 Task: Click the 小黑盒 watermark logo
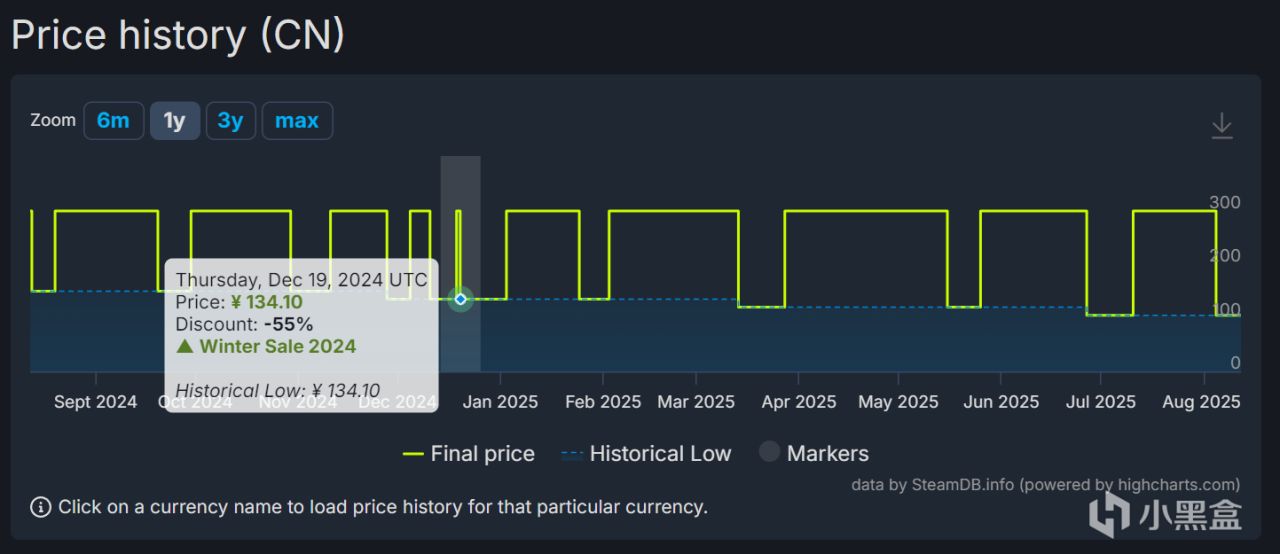(x=1165, y=514)
